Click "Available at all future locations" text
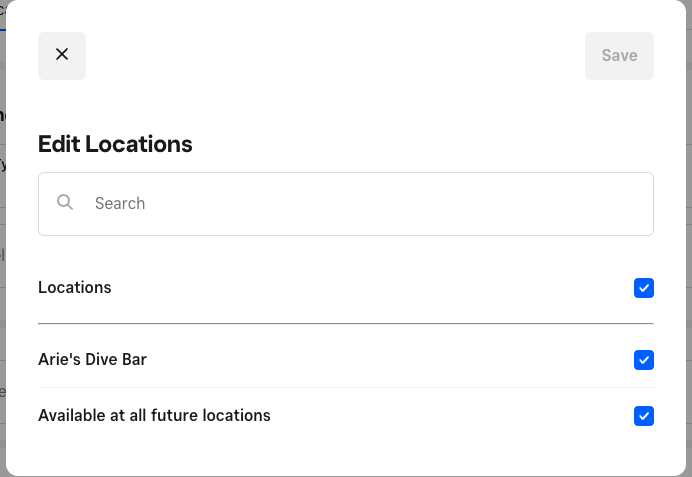 pos(154,415)
